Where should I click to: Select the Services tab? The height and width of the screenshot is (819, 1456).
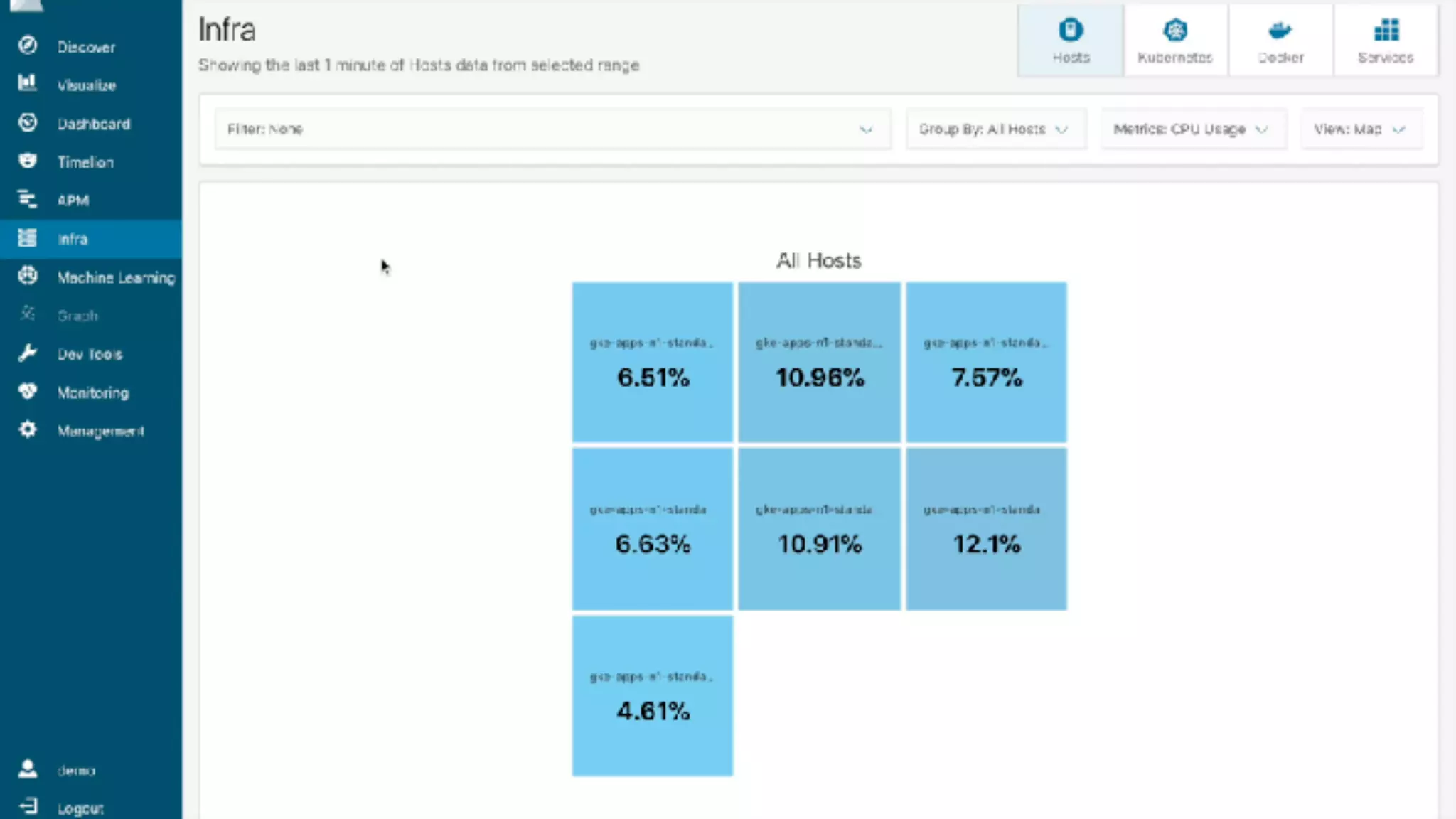(1385, 41)
